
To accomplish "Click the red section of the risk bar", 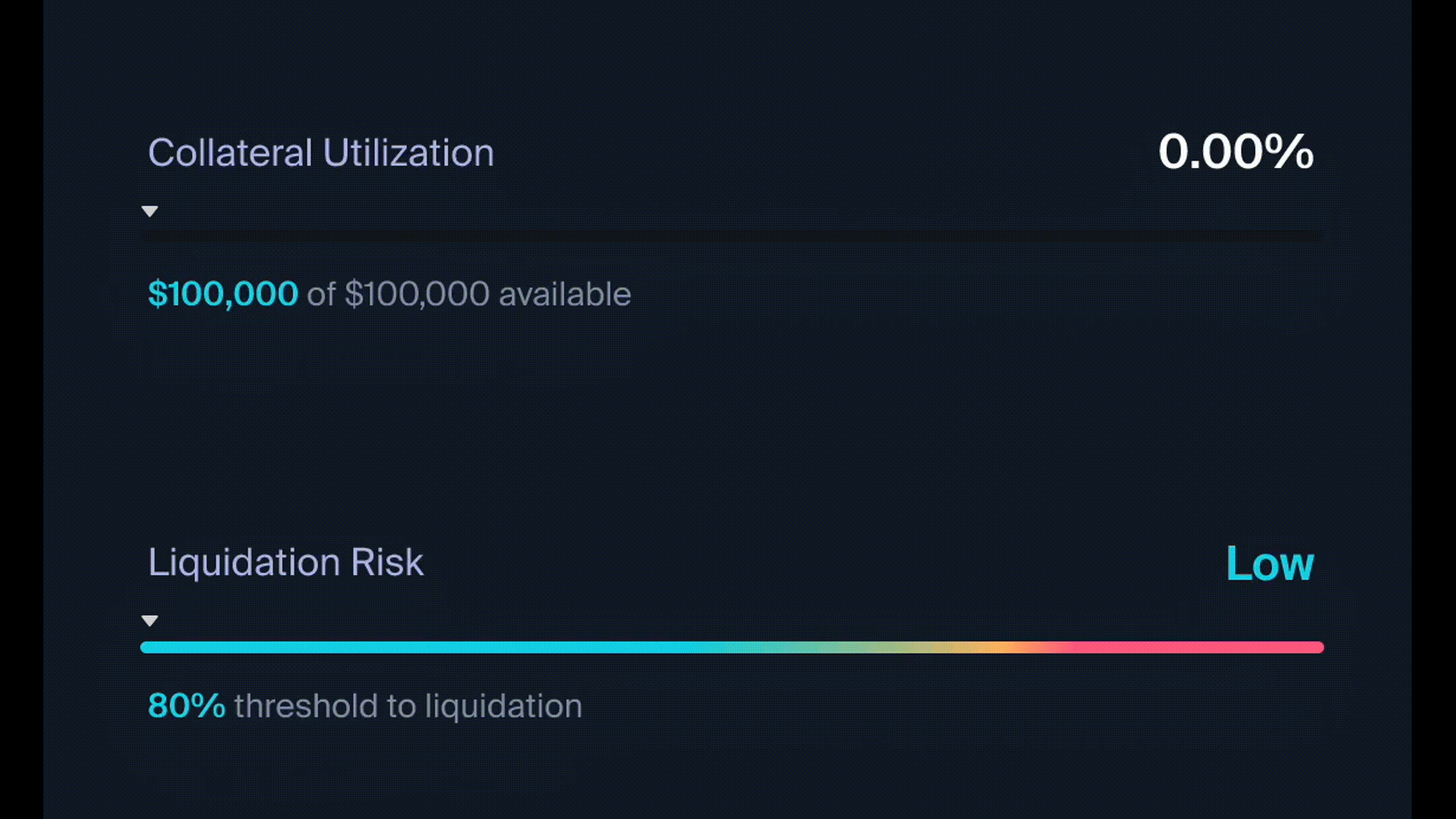I will pos(1194,647).
